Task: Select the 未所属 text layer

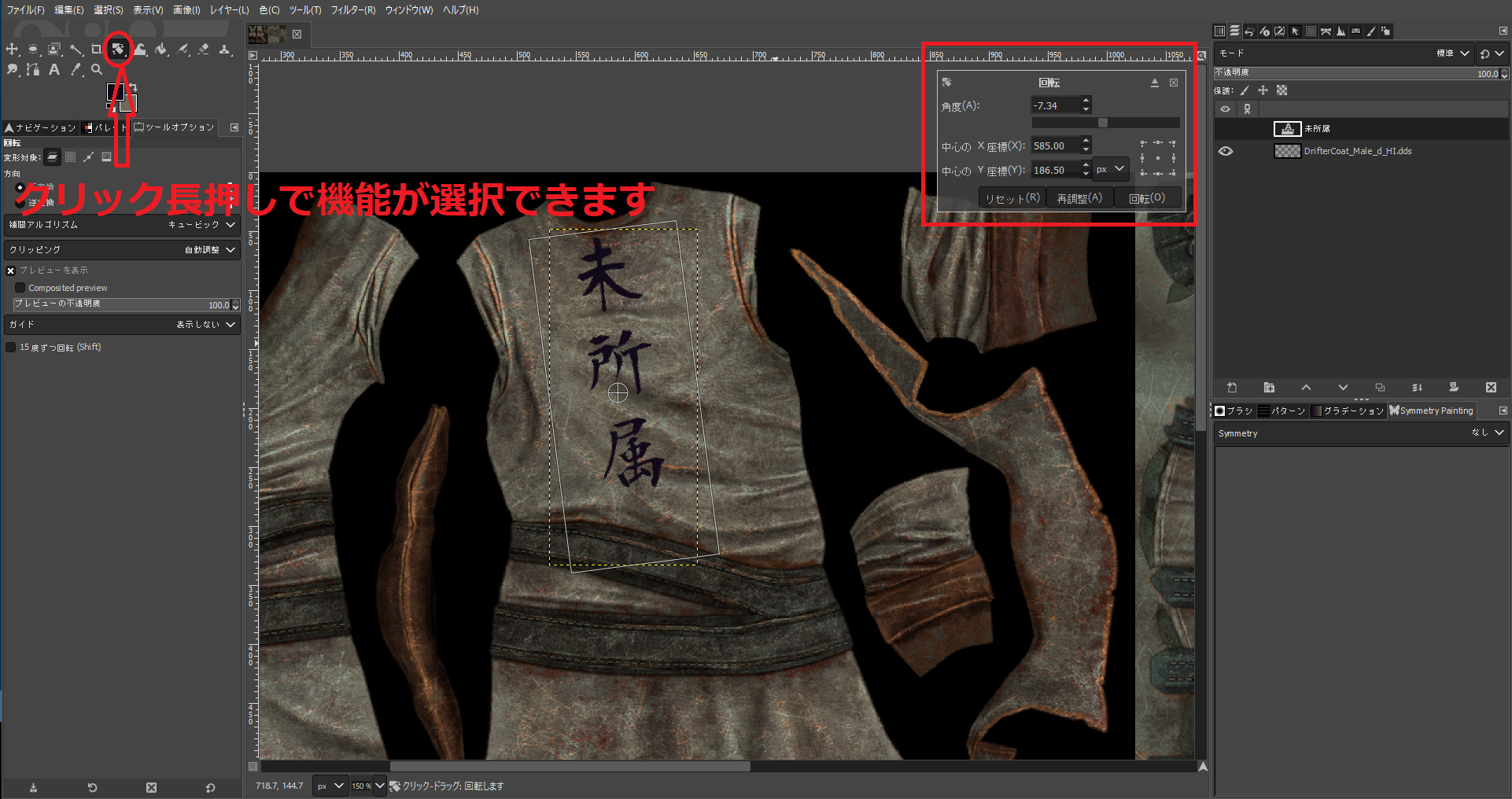Action: point(1361,128)
